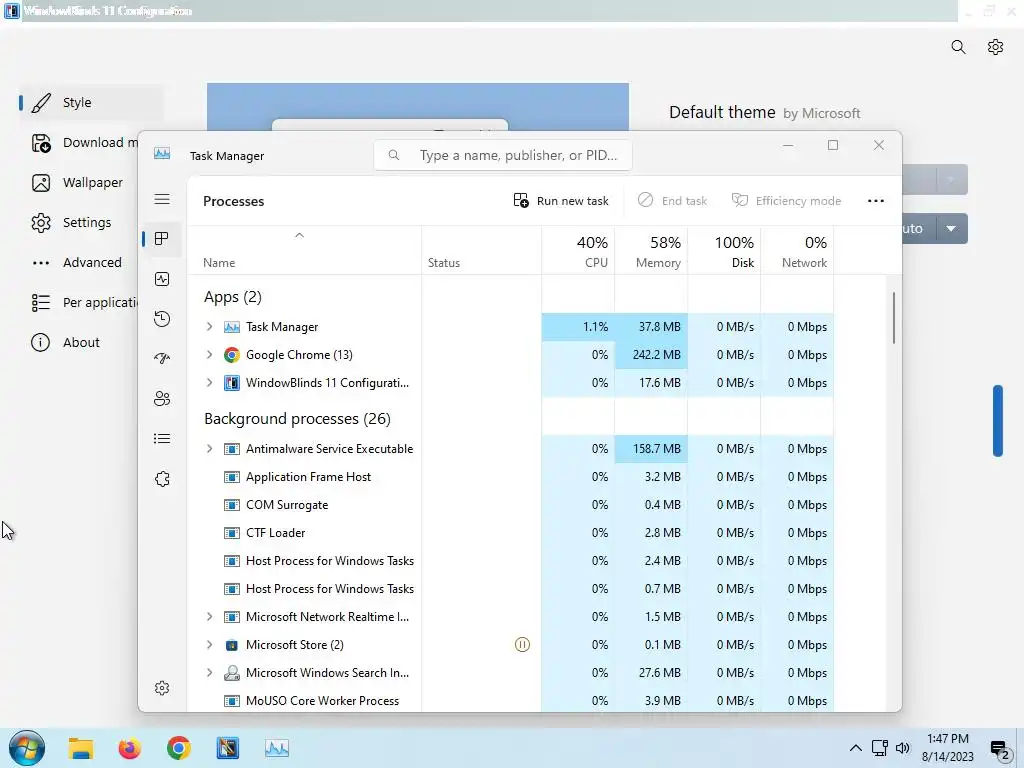Sort by Disk column header
The image size is (1024, 768).
(724, 251)
